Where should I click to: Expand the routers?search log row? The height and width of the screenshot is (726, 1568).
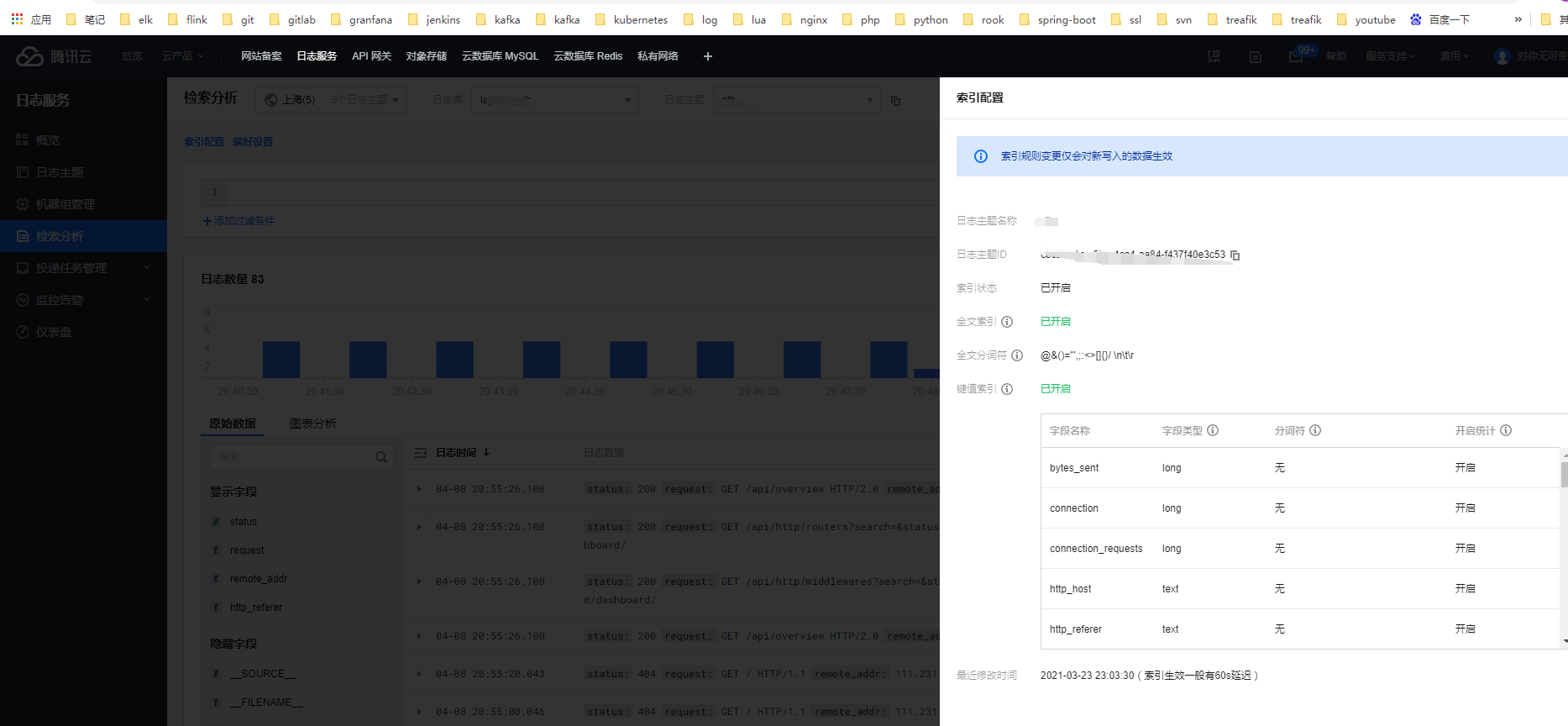[x=419, y=527]
